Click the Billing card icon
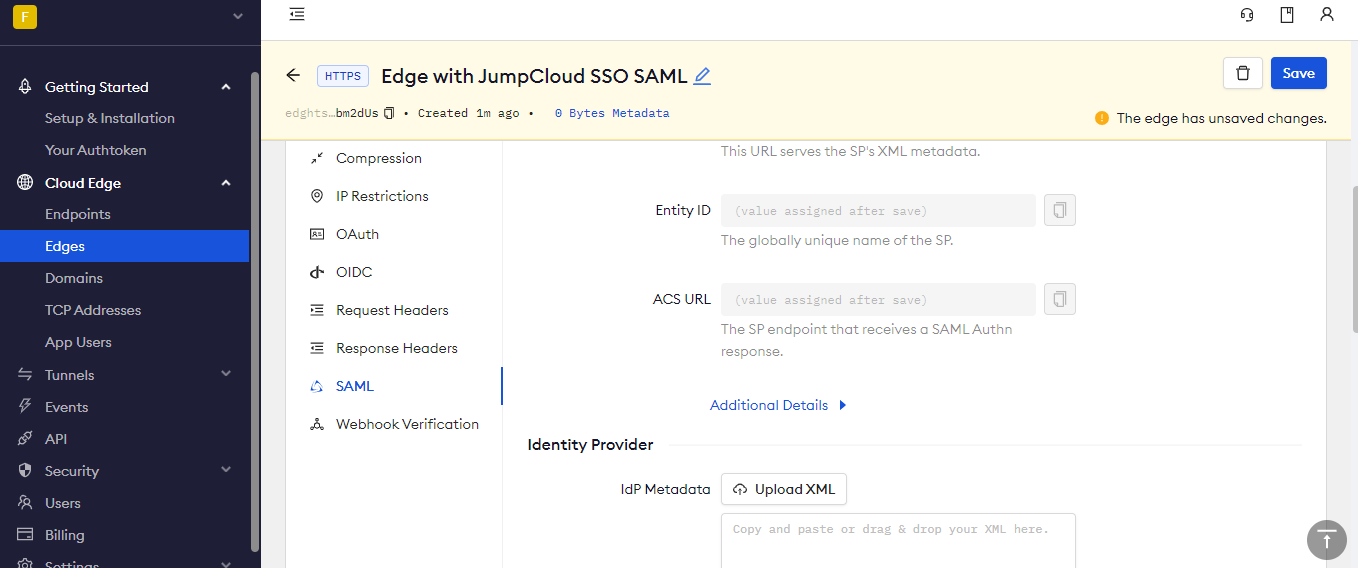Screen dimensions: 1358x568 25,535
